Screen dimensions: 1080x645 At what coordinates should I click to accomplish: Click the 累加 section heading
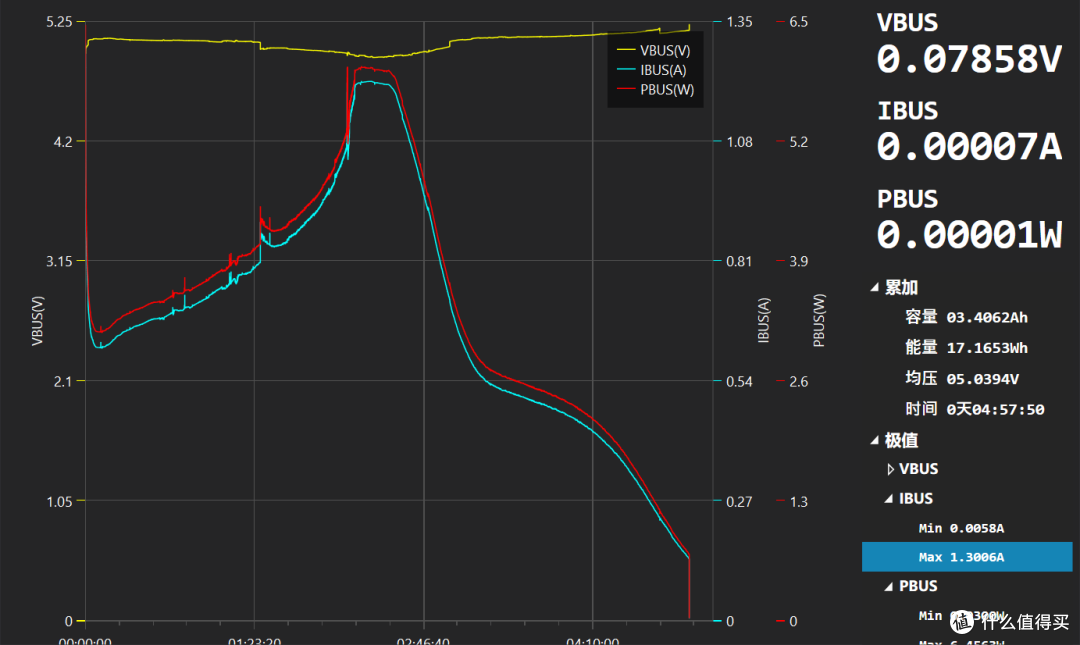(901, 287)
